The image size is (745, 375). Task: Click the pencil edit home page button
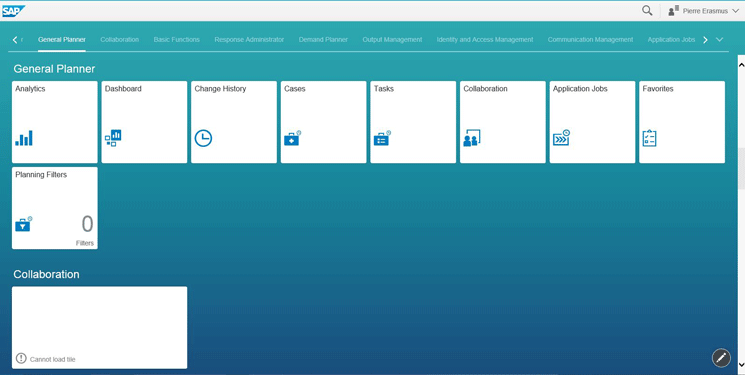click(721, 357)
